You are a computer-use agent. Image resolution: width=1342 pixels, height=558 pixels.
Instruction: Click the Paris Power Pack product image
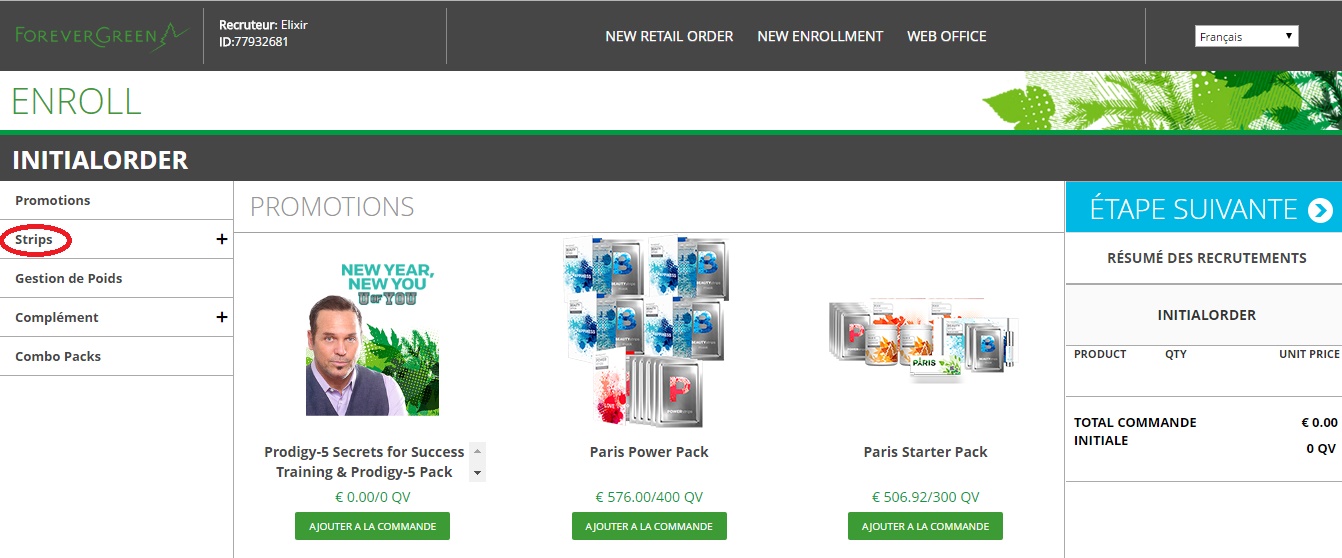(x=649, y=332)
